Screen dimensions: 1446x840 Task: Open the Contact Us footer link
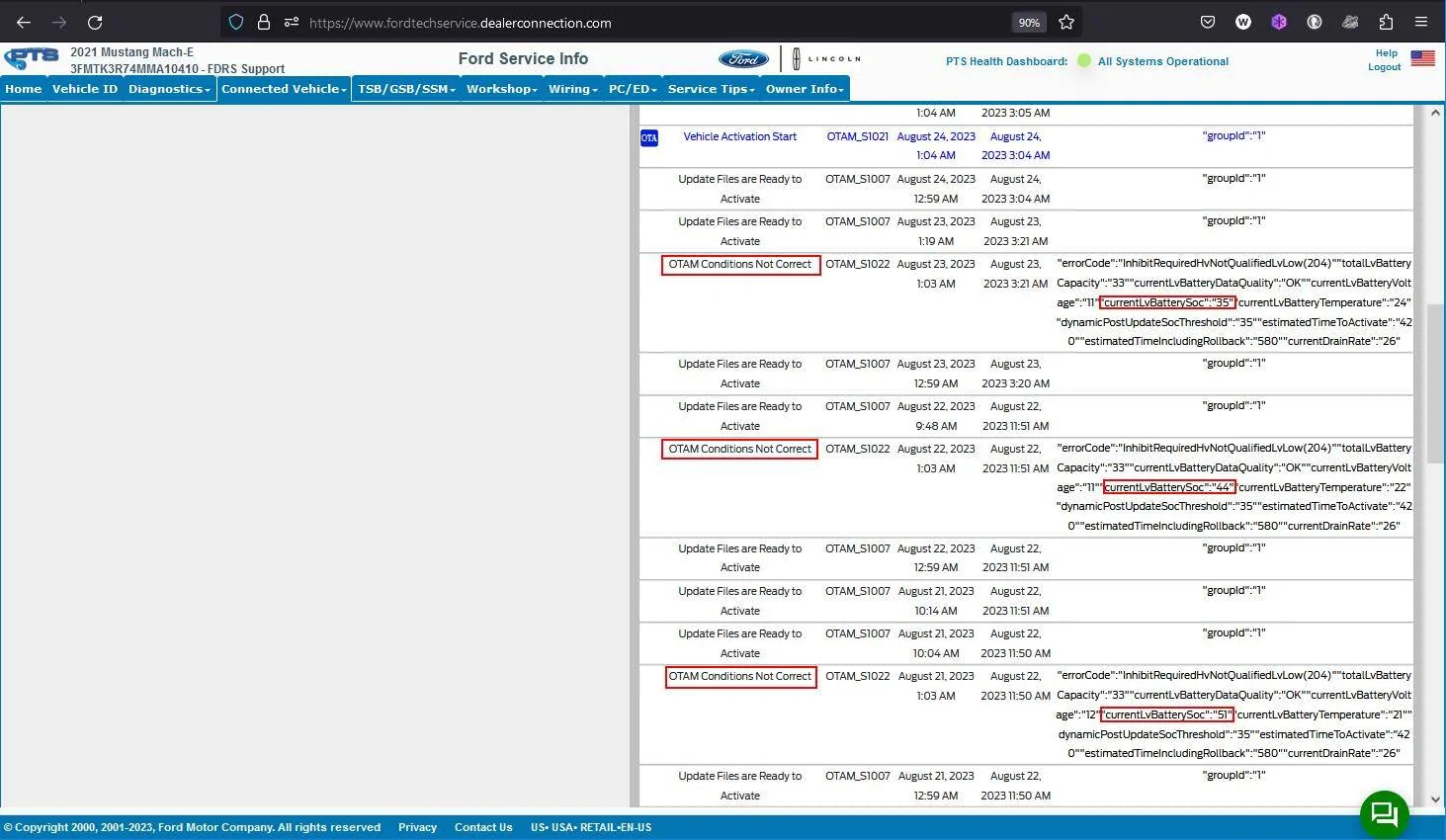click(x=483, y=827)
